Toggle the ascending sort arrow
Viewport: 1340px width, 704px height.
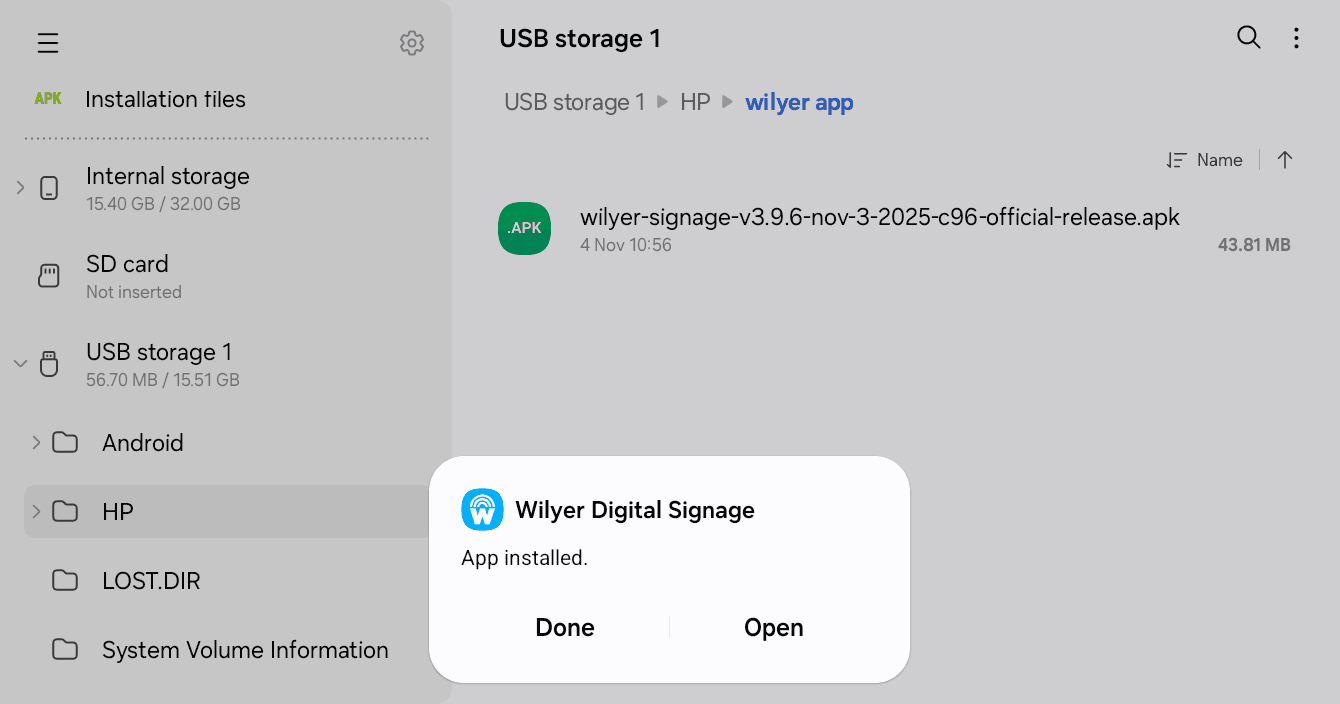tap(1285, 160)
